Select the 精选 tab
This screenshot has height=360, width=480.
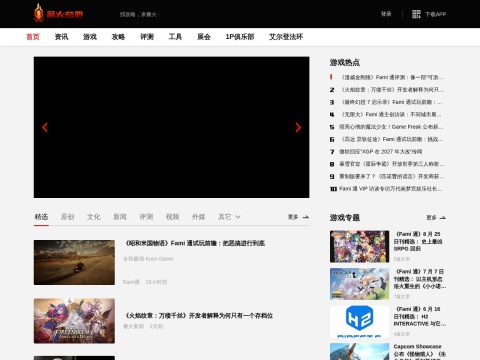point(41,217)
